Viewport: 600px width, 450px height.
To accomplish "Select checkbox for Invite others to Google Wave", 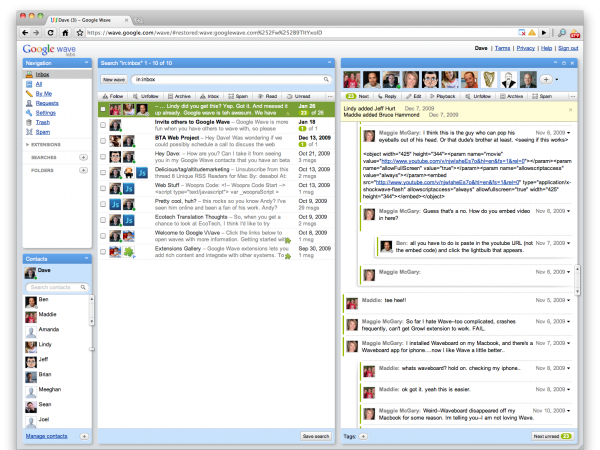I will point(103,125).
